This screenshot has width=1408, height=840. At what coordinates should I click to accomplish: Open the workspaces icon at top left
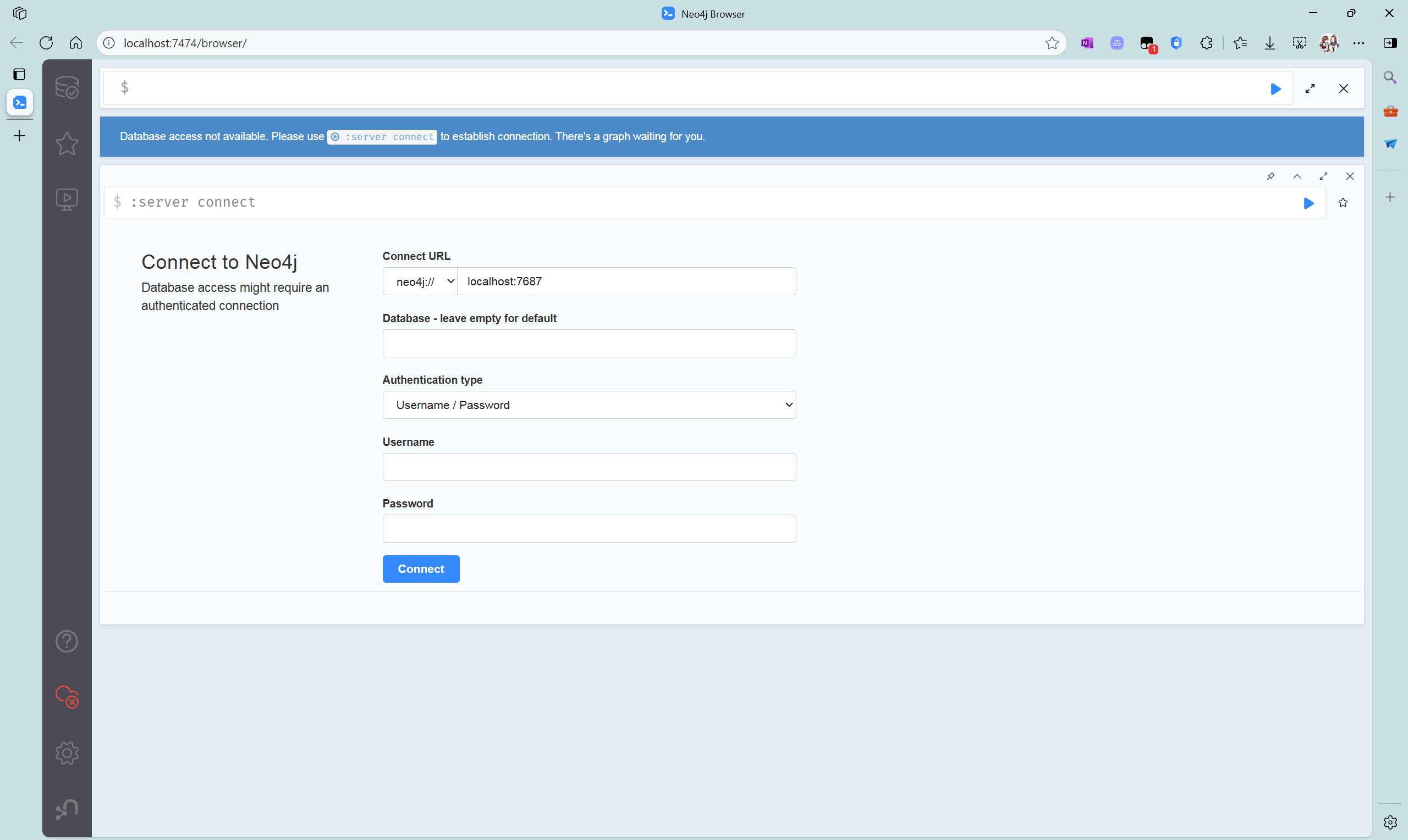click(x=20, y=13)
